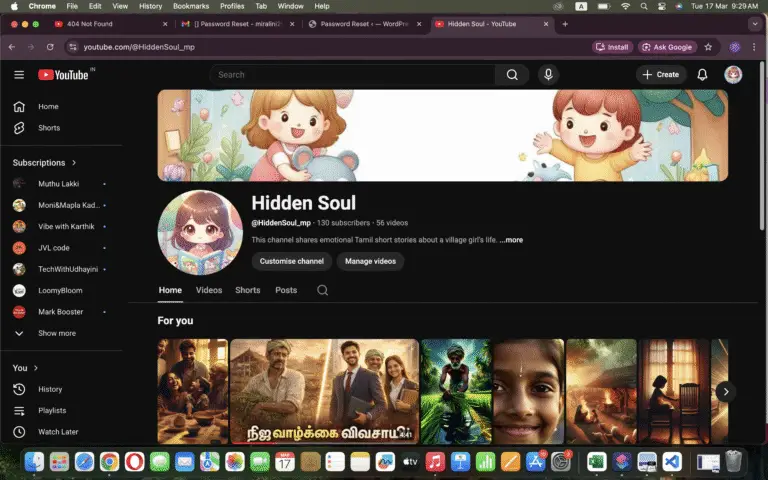Expand the Subscriptions section chevron

74,163
